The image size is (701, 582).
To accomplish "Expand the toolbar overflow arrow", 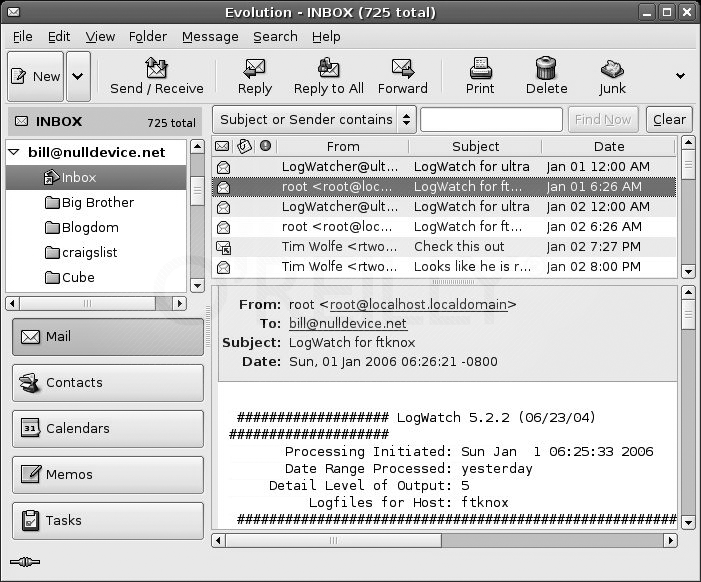I will point(680,76).
